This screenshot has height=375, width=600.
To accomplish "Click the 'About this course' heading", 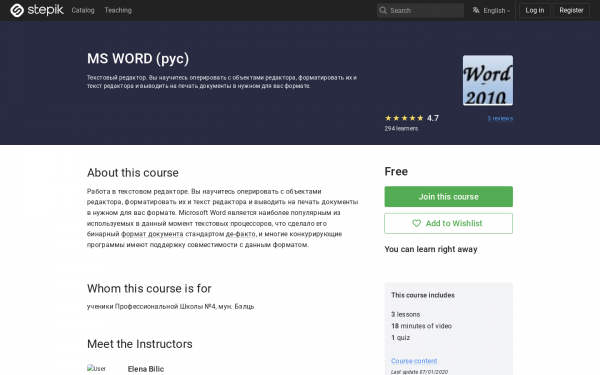I will point(133,173).
